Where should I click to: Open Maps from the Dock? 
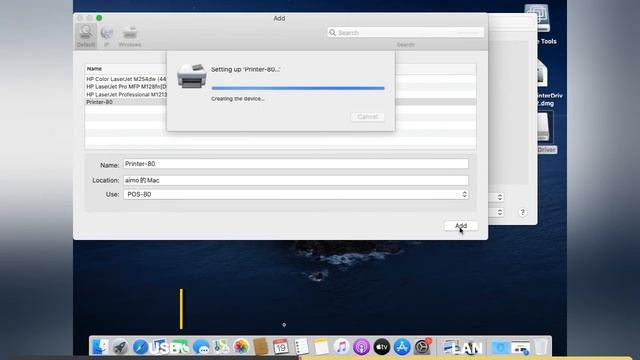coord(221,347)
